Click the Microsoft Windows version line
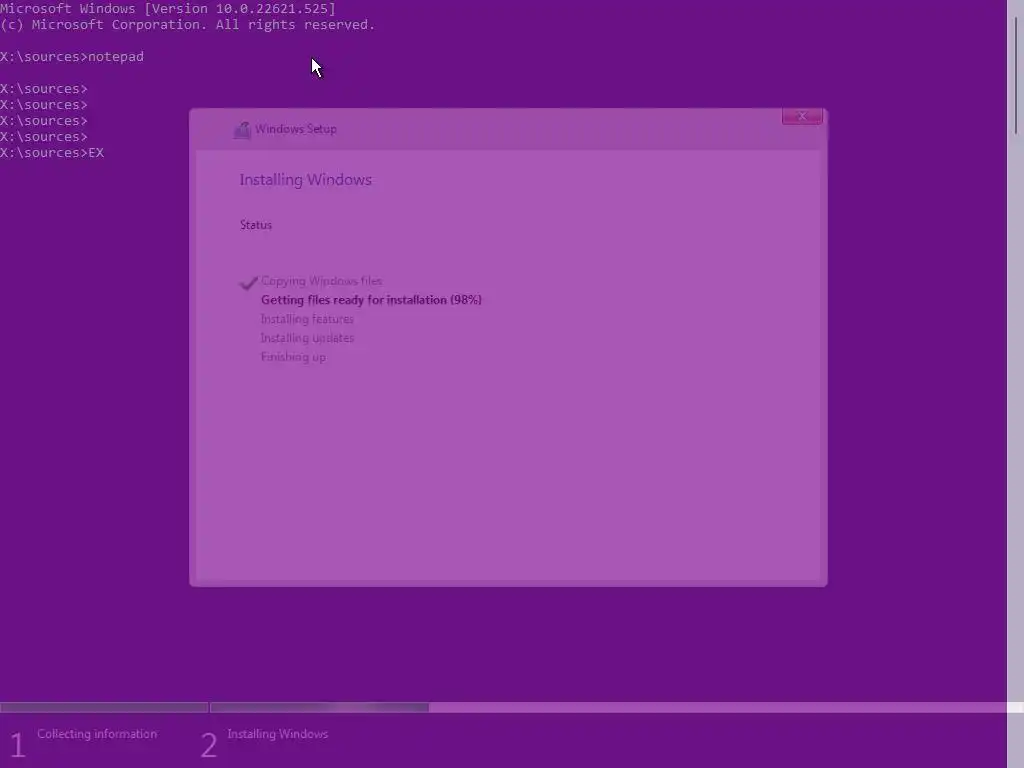The height and width of the screenshot is (768, 1024). click(168, 8)
